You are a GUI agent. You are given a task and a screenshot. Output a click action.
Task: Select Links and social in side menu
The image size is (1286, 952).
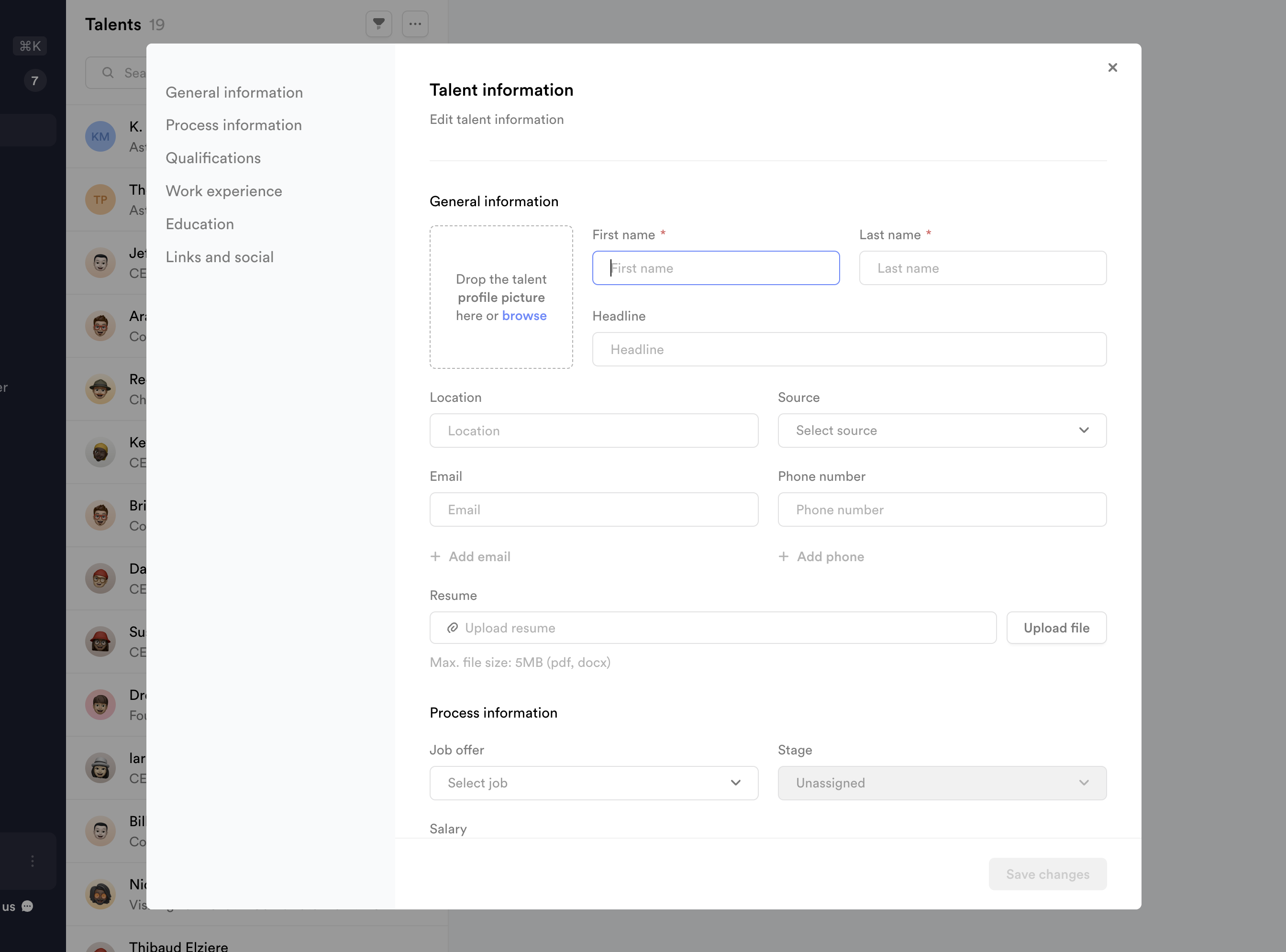(220, 257)
